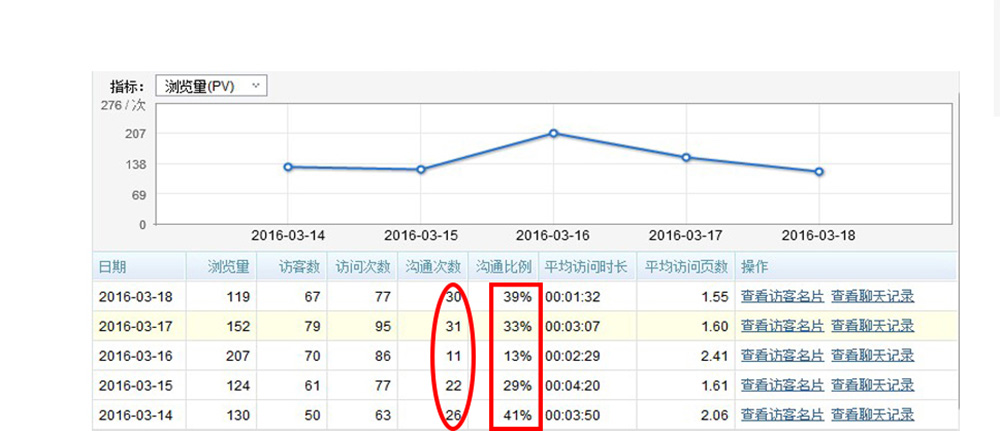The height and width of the screenshot is (431, 1000).
Task: Open 查看访客名片 for 2016-03-17
Action: [782, 326]
